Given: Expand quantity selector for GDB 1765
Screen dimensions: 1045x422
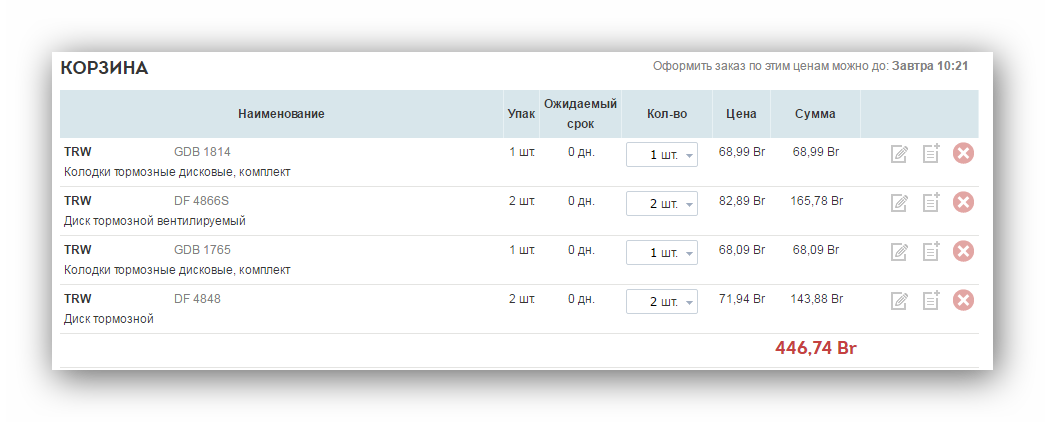Looking at the screenshot, I should (662, 253).
